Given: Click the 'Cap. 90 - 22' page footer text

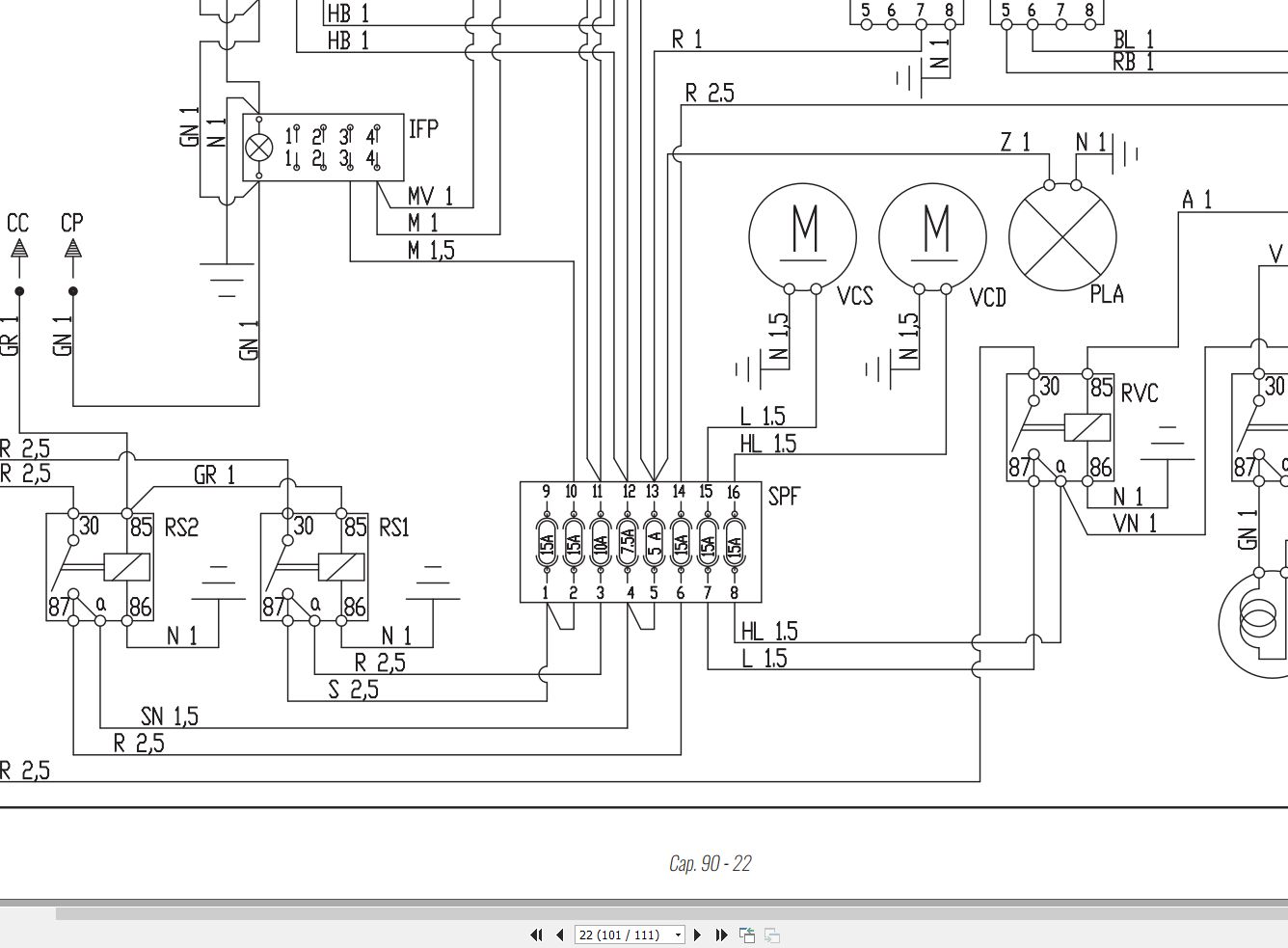Looking at the screenshot, I should [710, 863].
